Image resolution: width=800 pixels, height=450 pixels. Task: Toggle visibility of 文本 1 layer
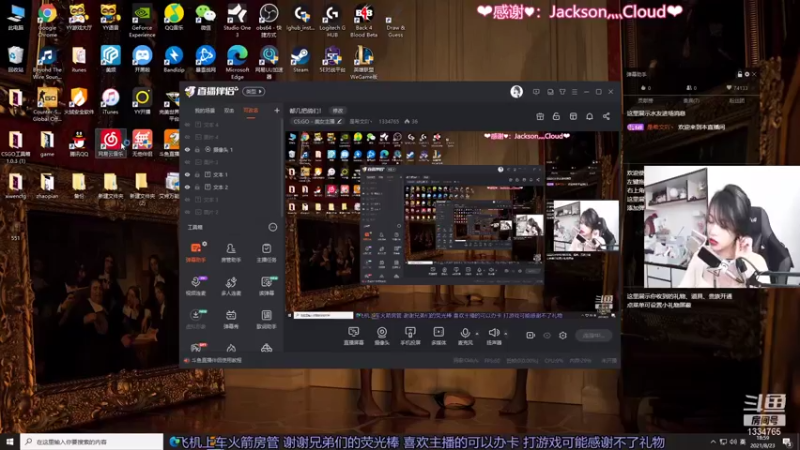tap(187, 174)
